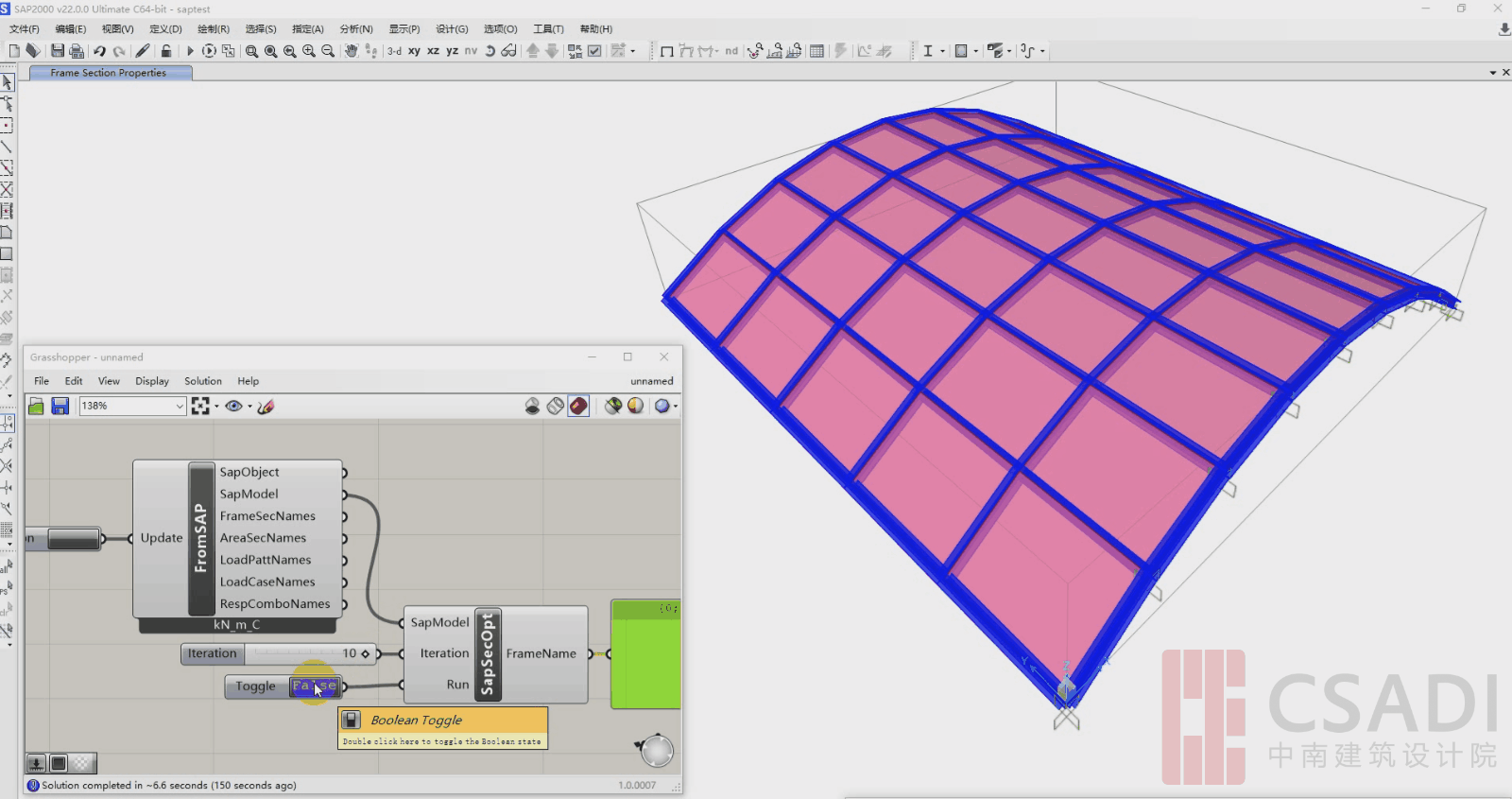Viewport: 1512px width, 799px height.
Task: Click the kN_m_C units bar on FromSAP
Action: 237,625
